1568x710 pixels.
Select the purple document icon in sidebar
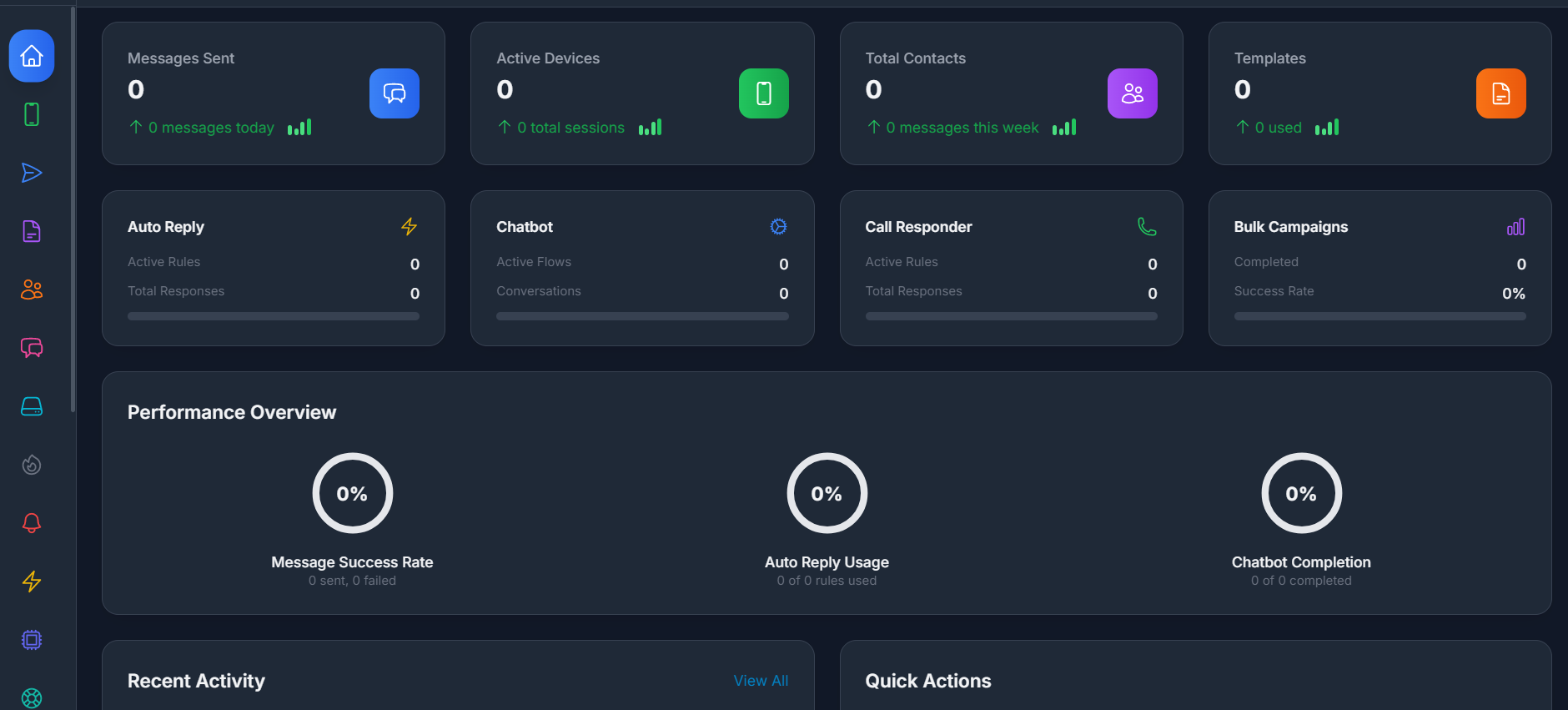(x=32, y=231)
